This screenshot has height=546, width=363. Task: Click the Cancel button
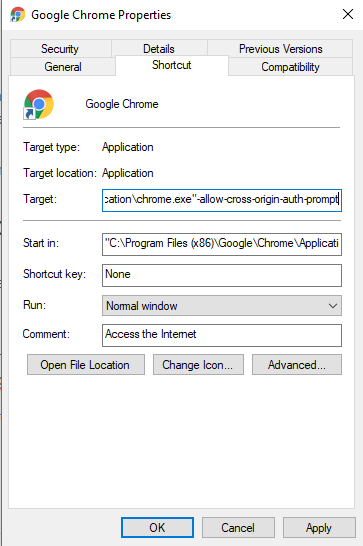[238, 528]
